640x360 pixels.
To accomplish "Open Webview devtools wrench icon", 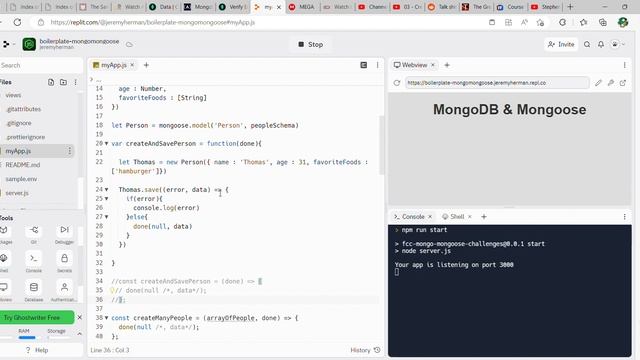I will 611,83.
